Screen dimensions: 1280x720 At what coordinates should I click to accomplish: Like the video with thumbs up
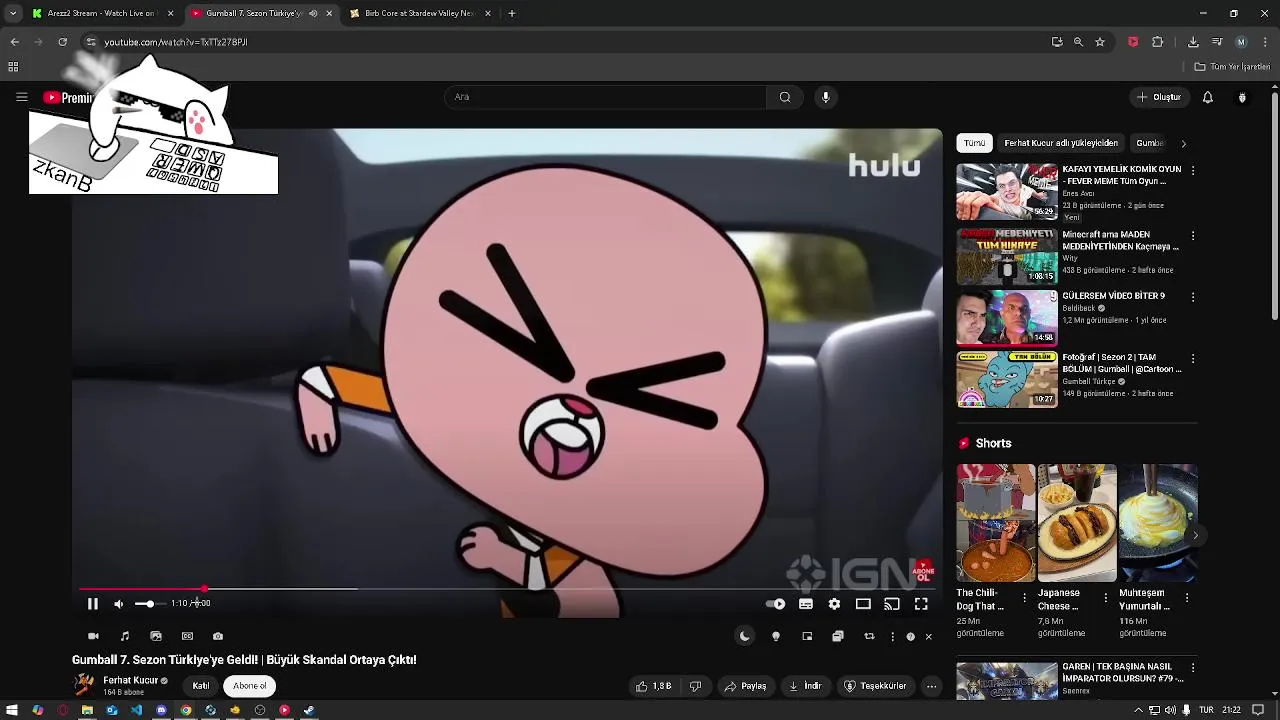[x=653, y=686]
